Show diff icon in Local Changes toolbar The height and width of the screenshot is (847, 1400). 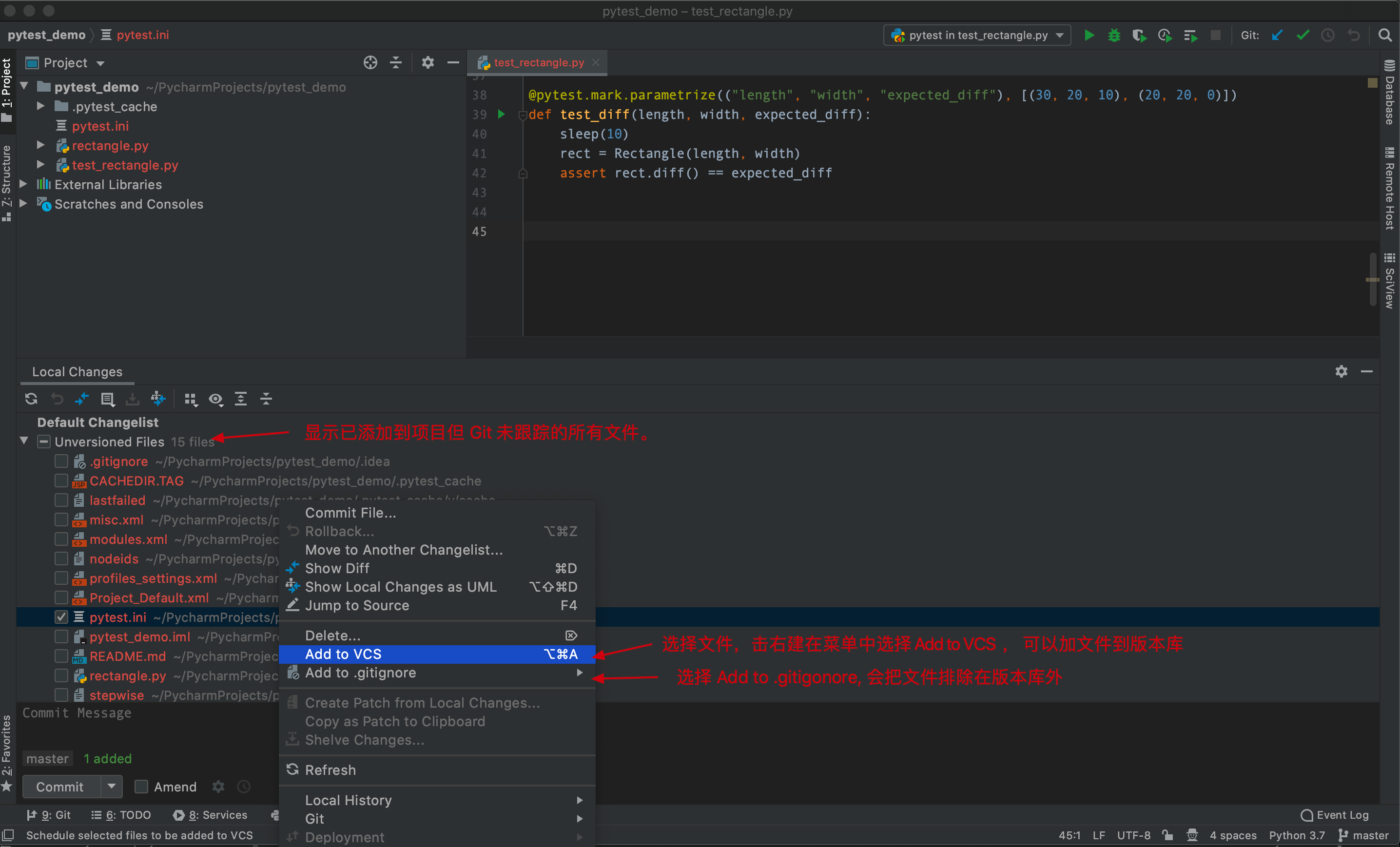click(82, 399)
